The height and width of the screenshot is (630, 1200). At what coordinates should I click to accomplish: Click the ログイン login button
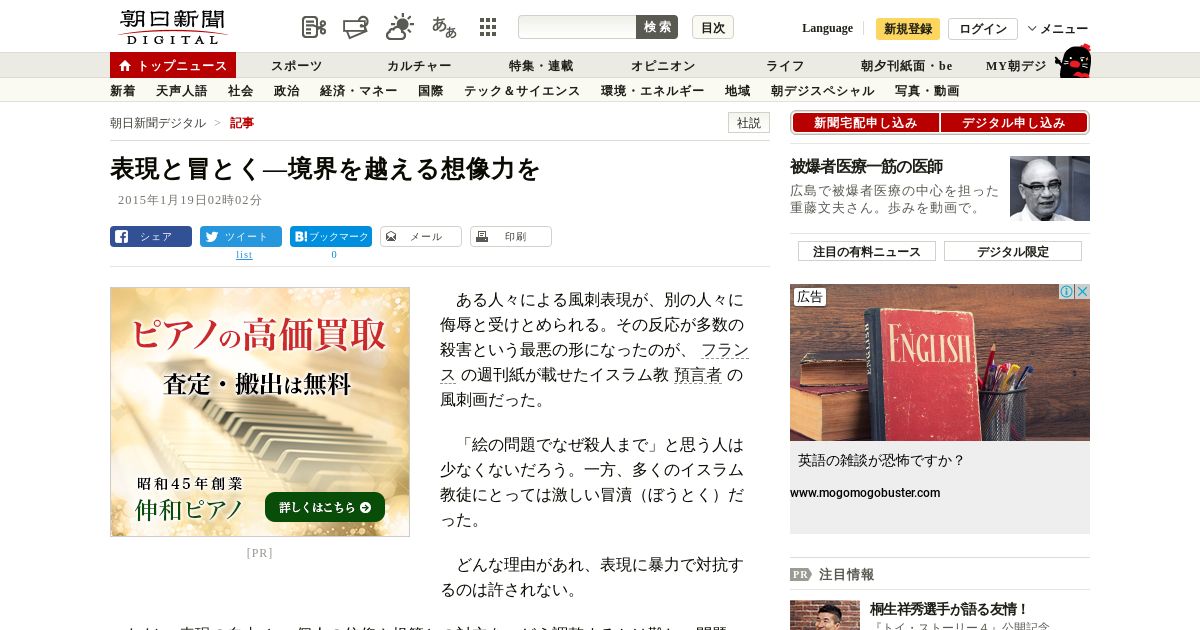click(x=983, y=29)
